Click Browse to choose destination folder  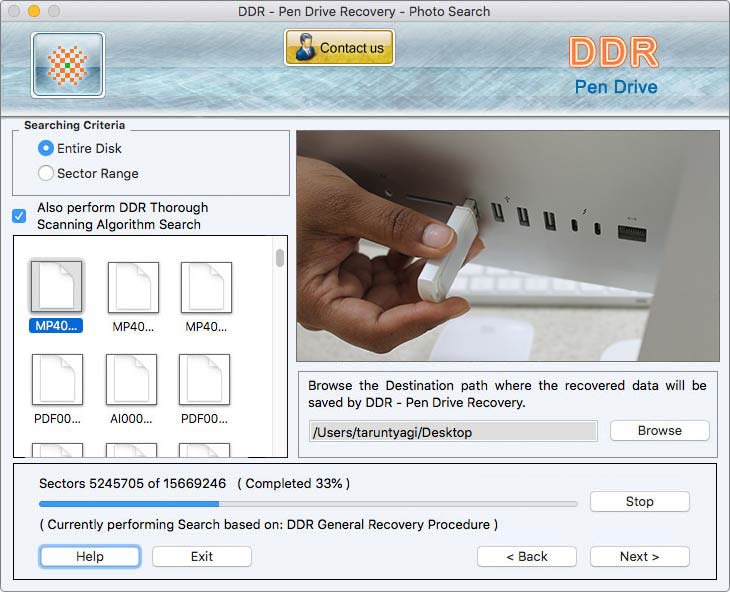tap(660, 431)
